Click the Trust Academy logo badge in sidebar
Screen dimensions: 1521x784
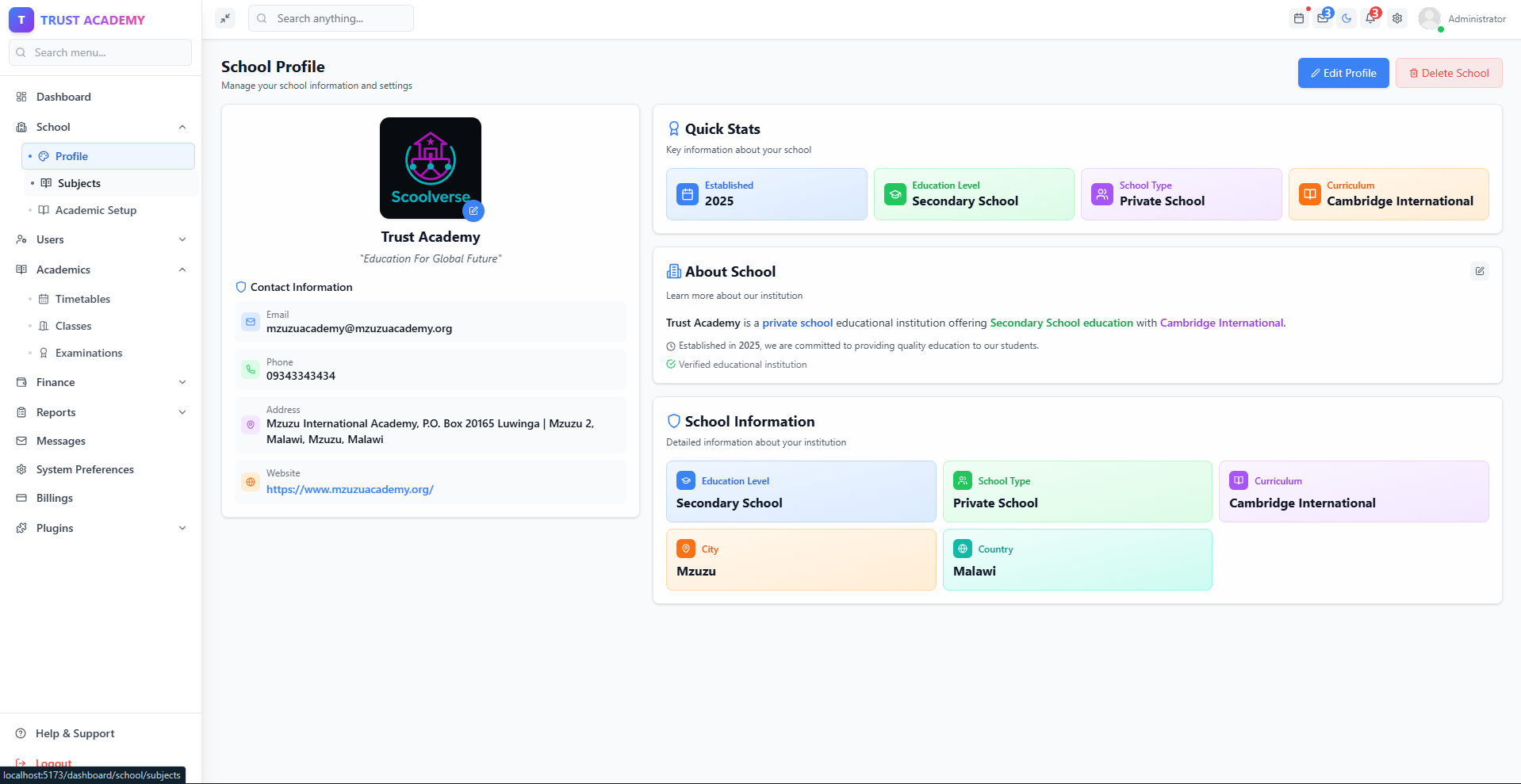[21, 20]
